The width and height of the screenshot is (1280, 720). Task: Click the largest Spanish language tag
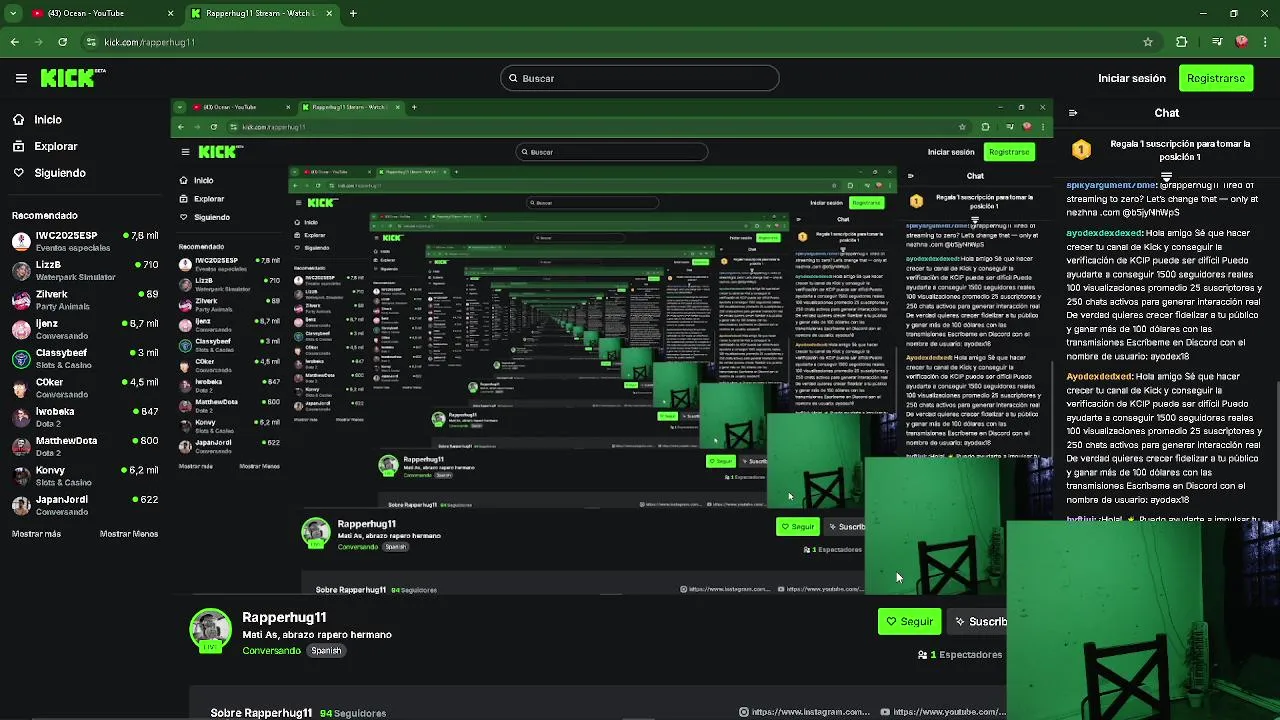point(326,651)
